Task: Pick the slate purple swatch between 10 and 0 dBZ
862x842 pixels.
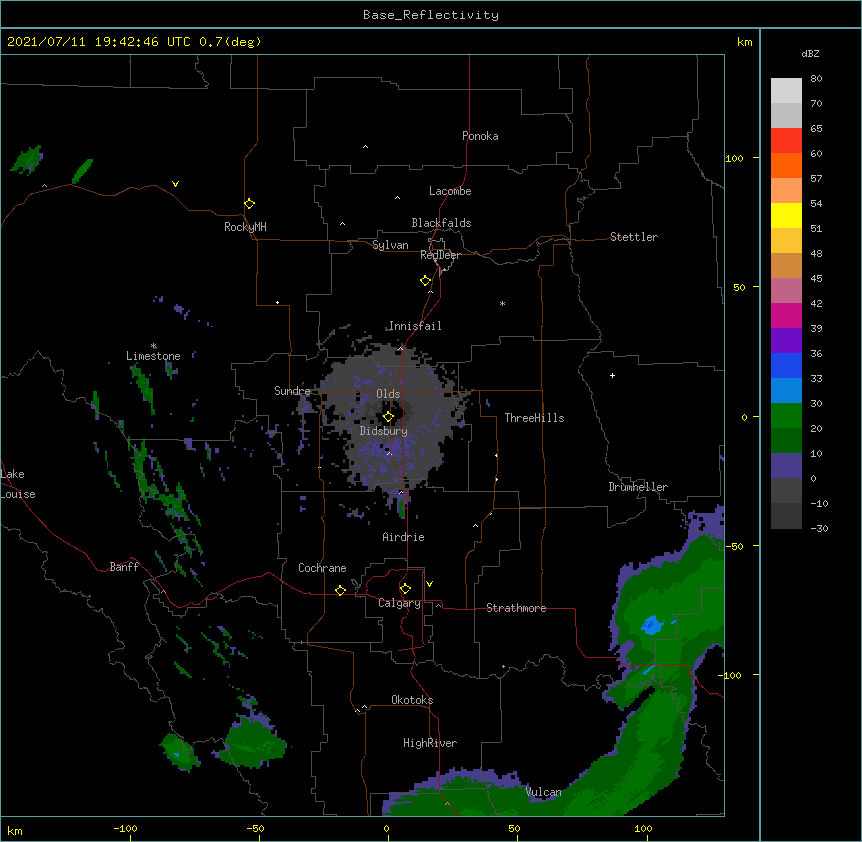Action: pos(786,466)
